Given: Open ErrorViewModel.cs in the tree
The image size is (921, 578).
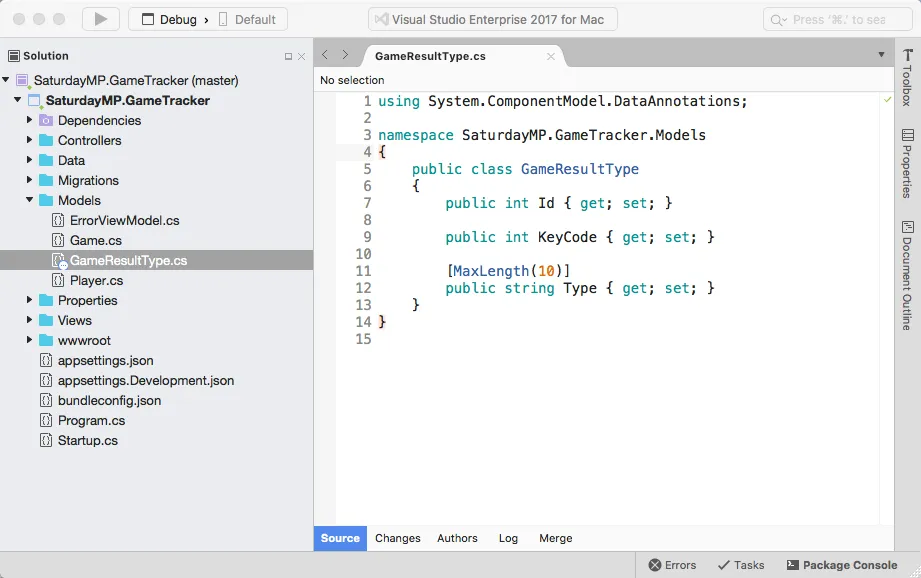Looking at the screenshot, I should (125, 220).
